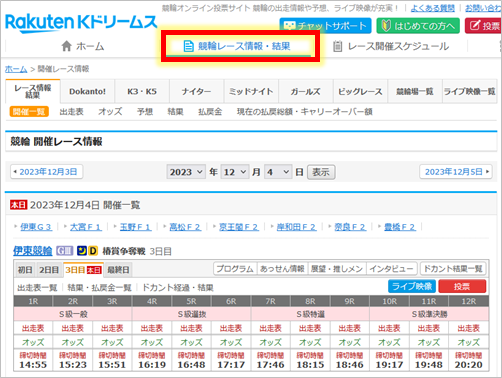Select オッズ in the sub-menu
The height and width of the screenshot is (378, 502).
click(110, 111)
